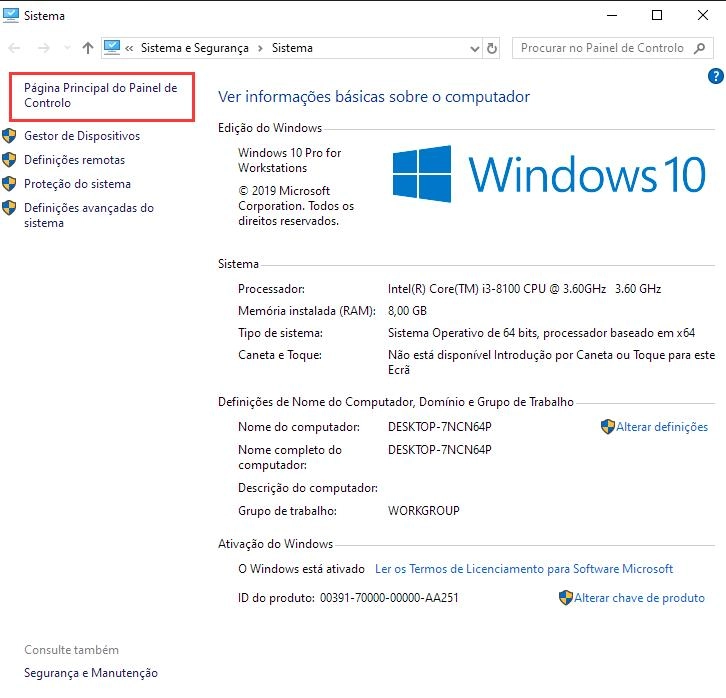Viewport: 726px width, 698px height.
Task: Open recent locations dropdown arrow
Action: tap(67, 48)
